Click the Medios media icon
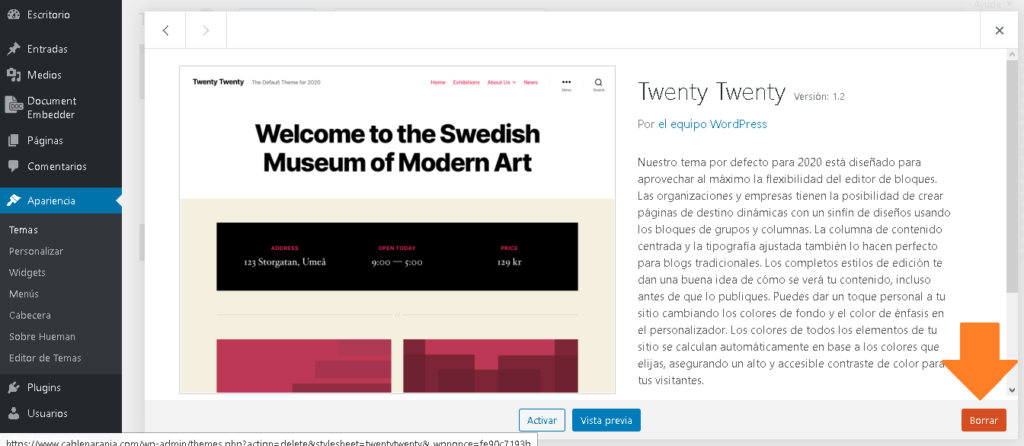Viewport: 1024px width, 446px height. coord(13,75)
